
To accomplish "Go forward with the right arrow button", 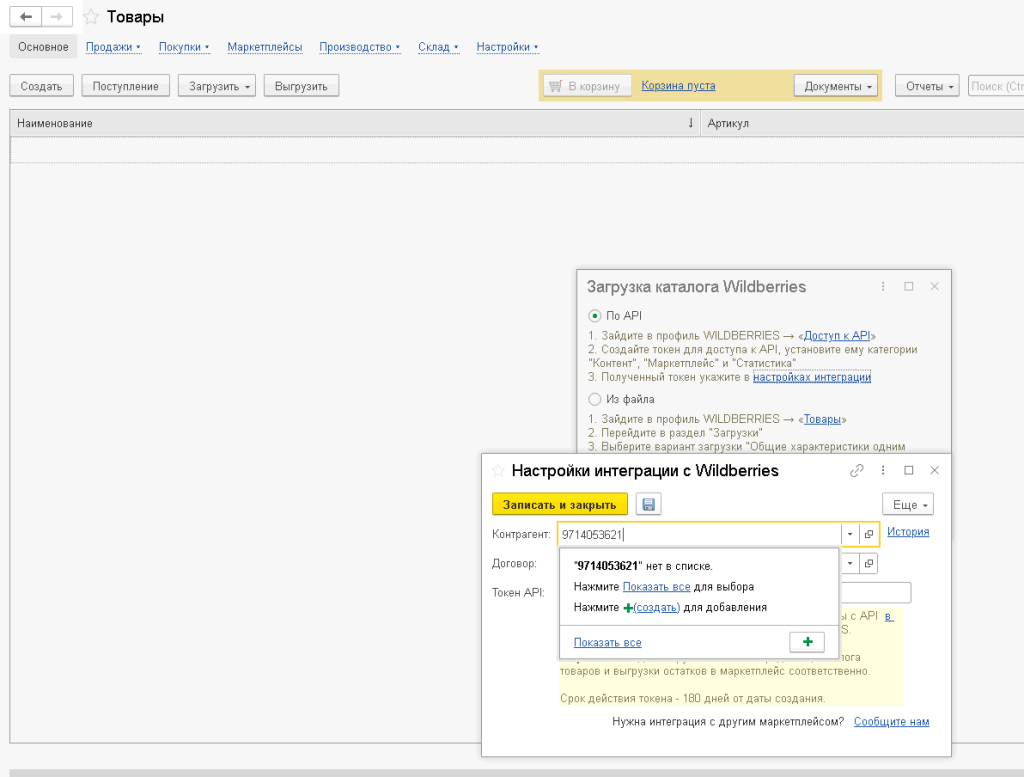I will click(57, 16).
